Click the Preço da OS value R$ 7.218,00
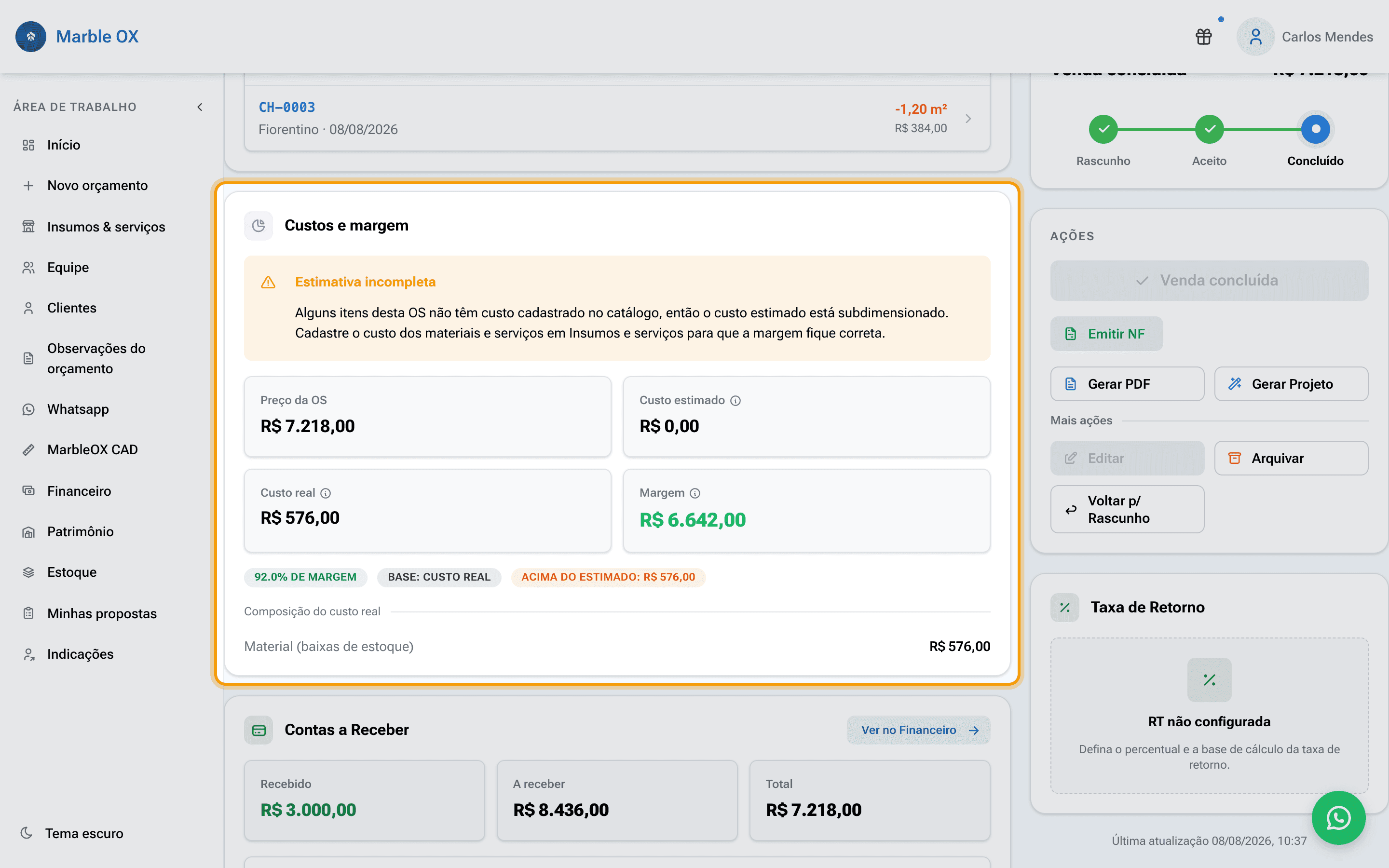The height and width of the screenshot is (868, 1389). coord(308,426)
